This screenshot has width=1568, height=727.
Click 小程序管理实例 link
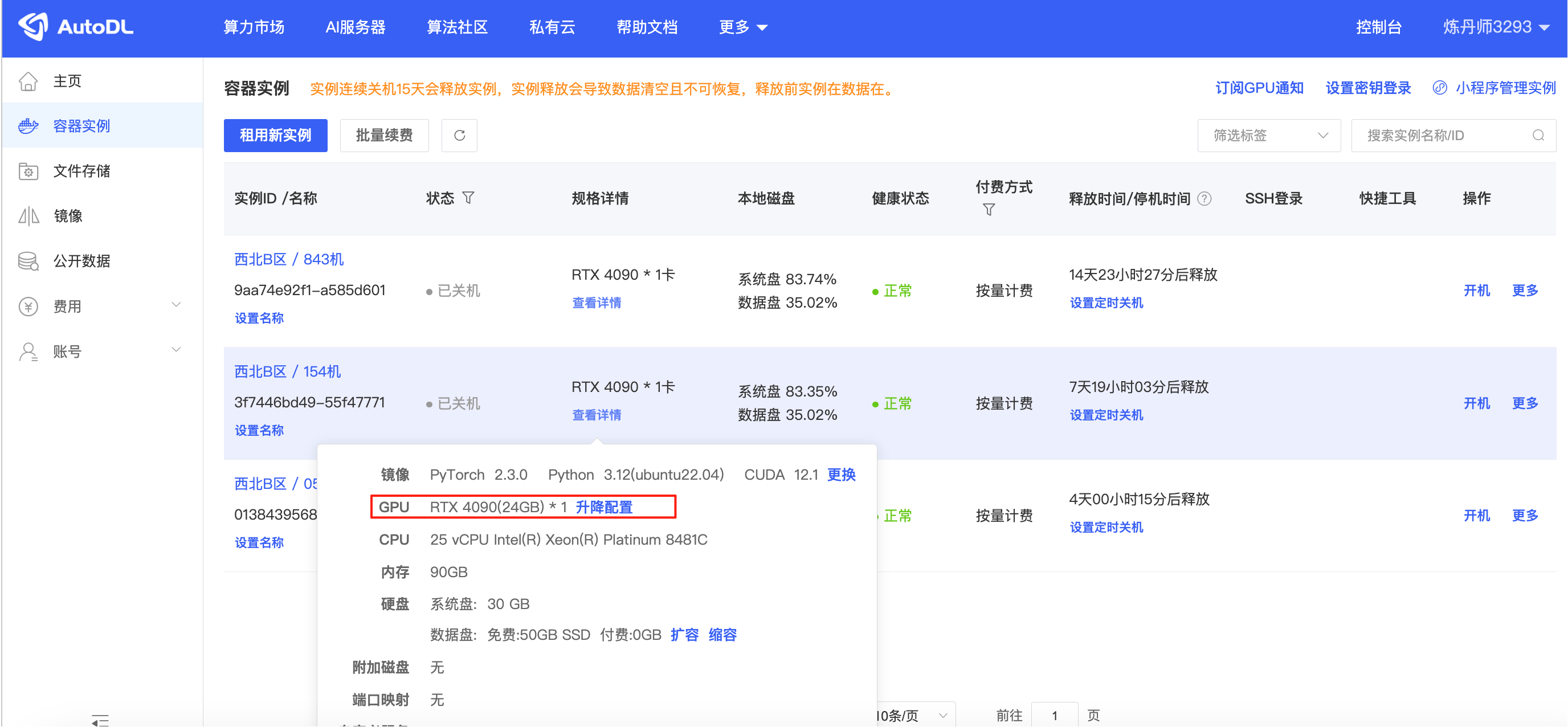point(1505,88)
